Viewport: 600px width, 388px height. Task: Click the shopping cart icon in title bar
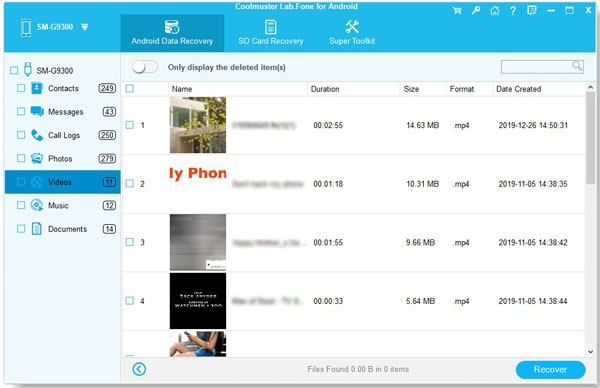[457, 11]
